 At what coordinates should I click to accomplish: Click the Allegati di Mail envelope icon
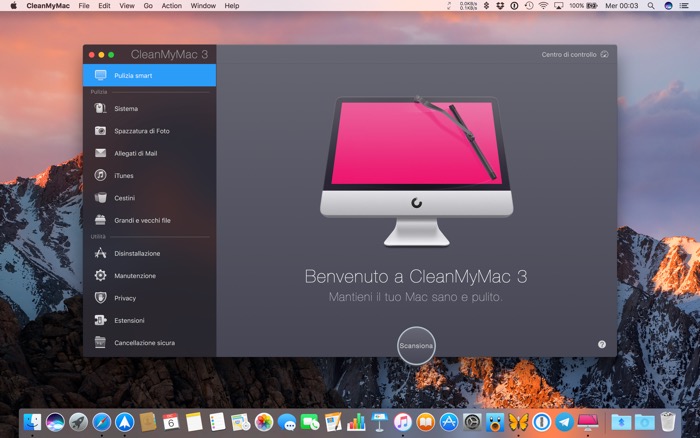[x=100, y=153]
